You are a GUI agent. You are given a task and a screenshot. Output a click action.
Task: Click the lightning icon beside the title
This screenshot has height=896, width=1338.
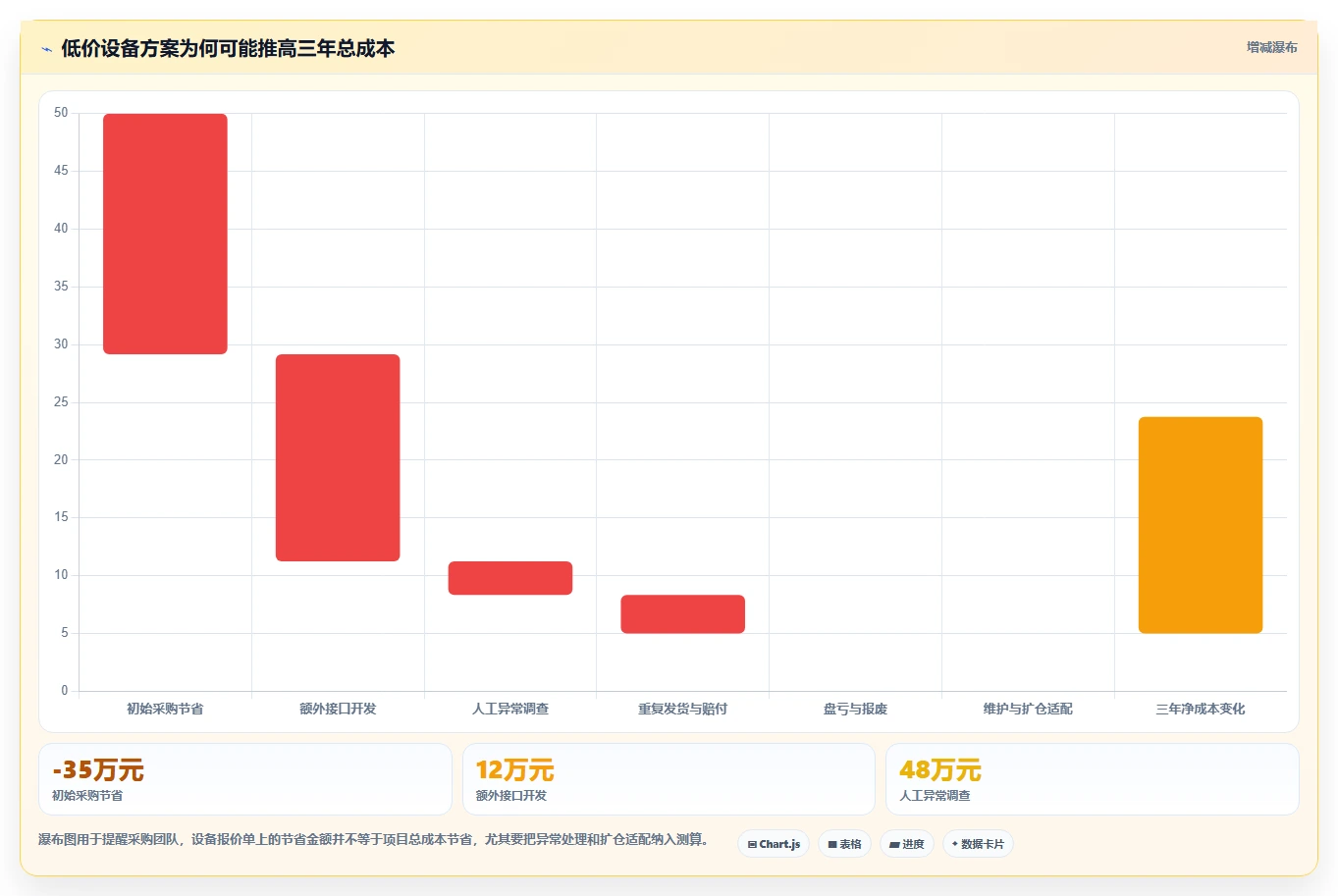pos(46,49)
